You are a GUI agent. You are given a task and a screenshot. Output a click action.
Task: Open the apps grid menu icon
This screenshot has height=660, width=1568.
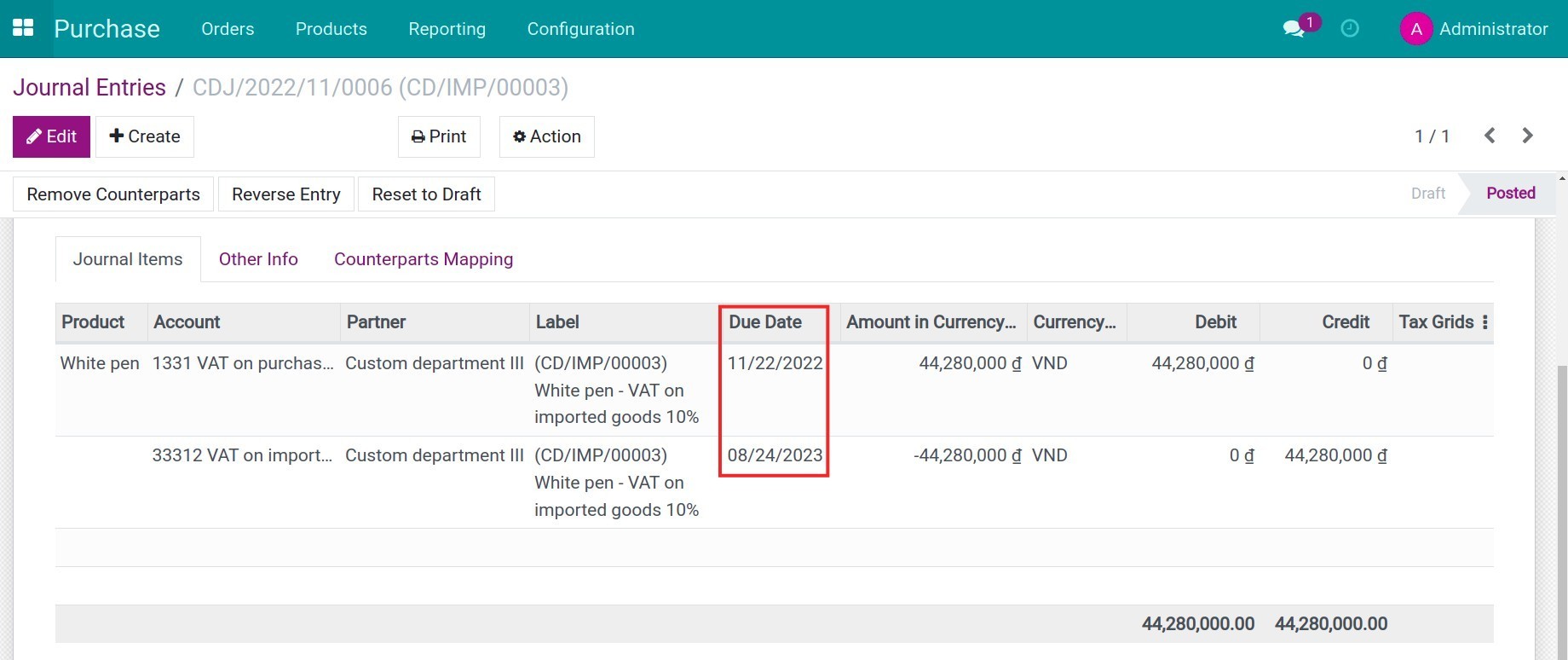(x=24, y=28)
